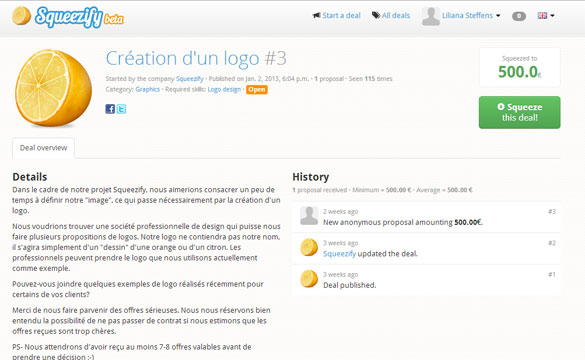585x360 pixels.
Task: Open Squeezify link in history entry #2
Action: coord(339,254)
